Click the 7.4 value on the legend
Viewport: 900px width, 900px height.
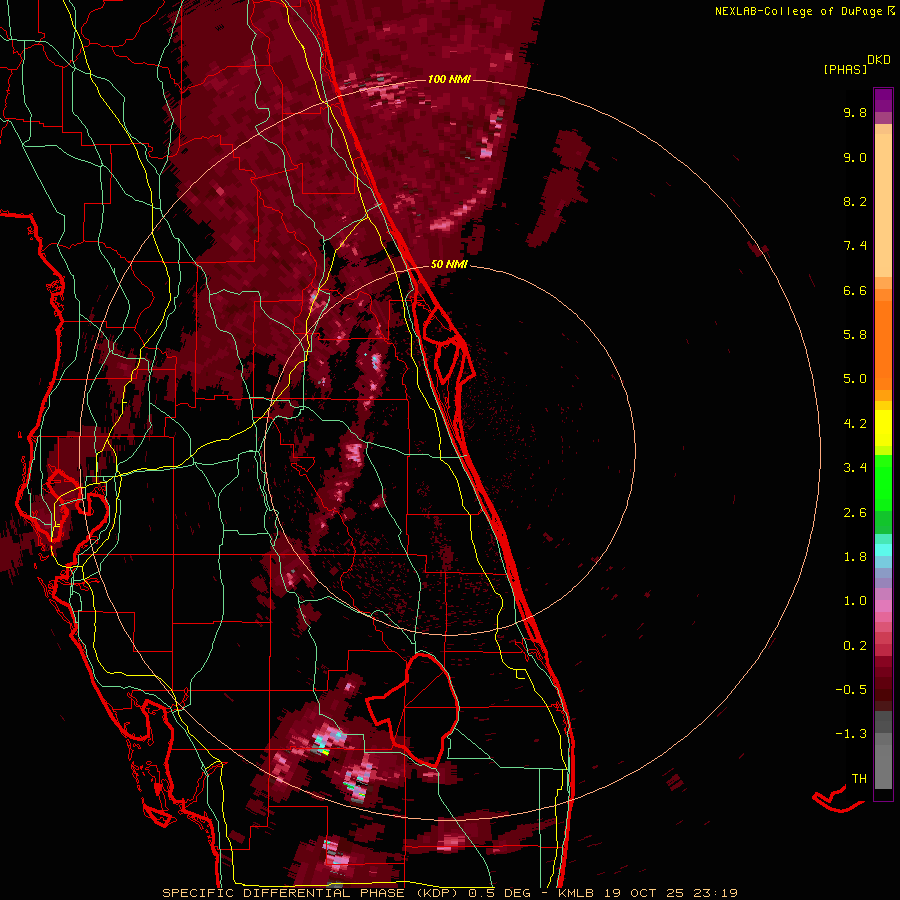(x=855, y=246)
